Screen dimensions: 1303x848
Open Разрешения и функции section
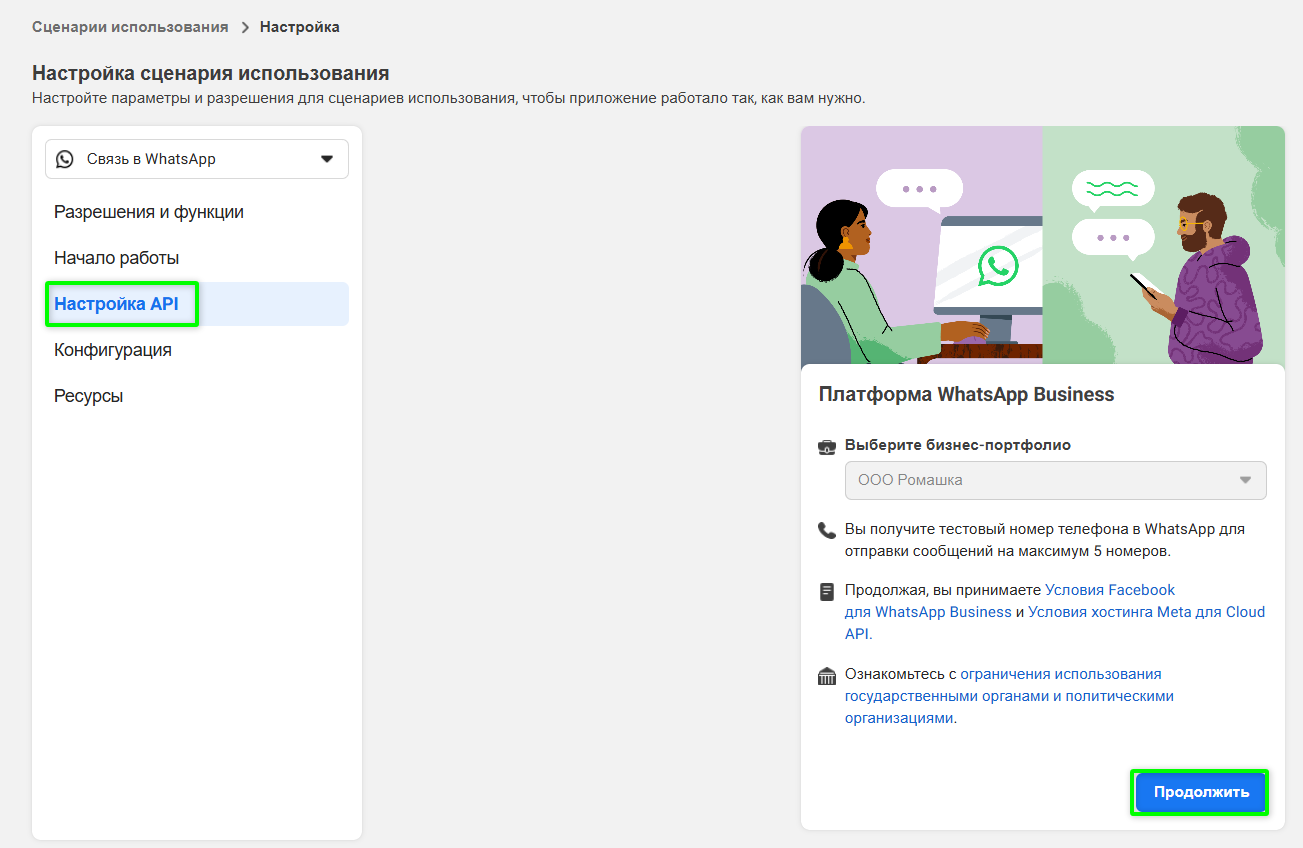(x=149, y=212)
